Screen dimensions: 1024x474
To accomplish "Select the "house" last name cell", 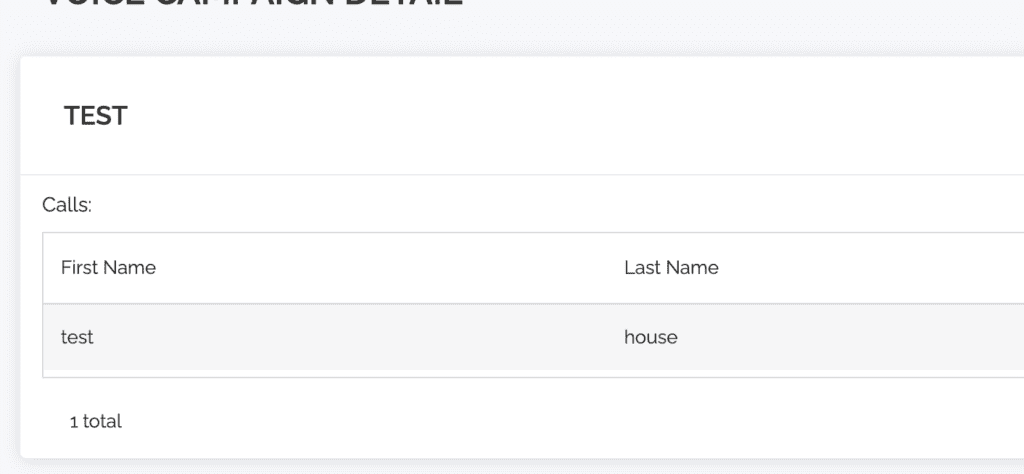I will click(651, 338).
